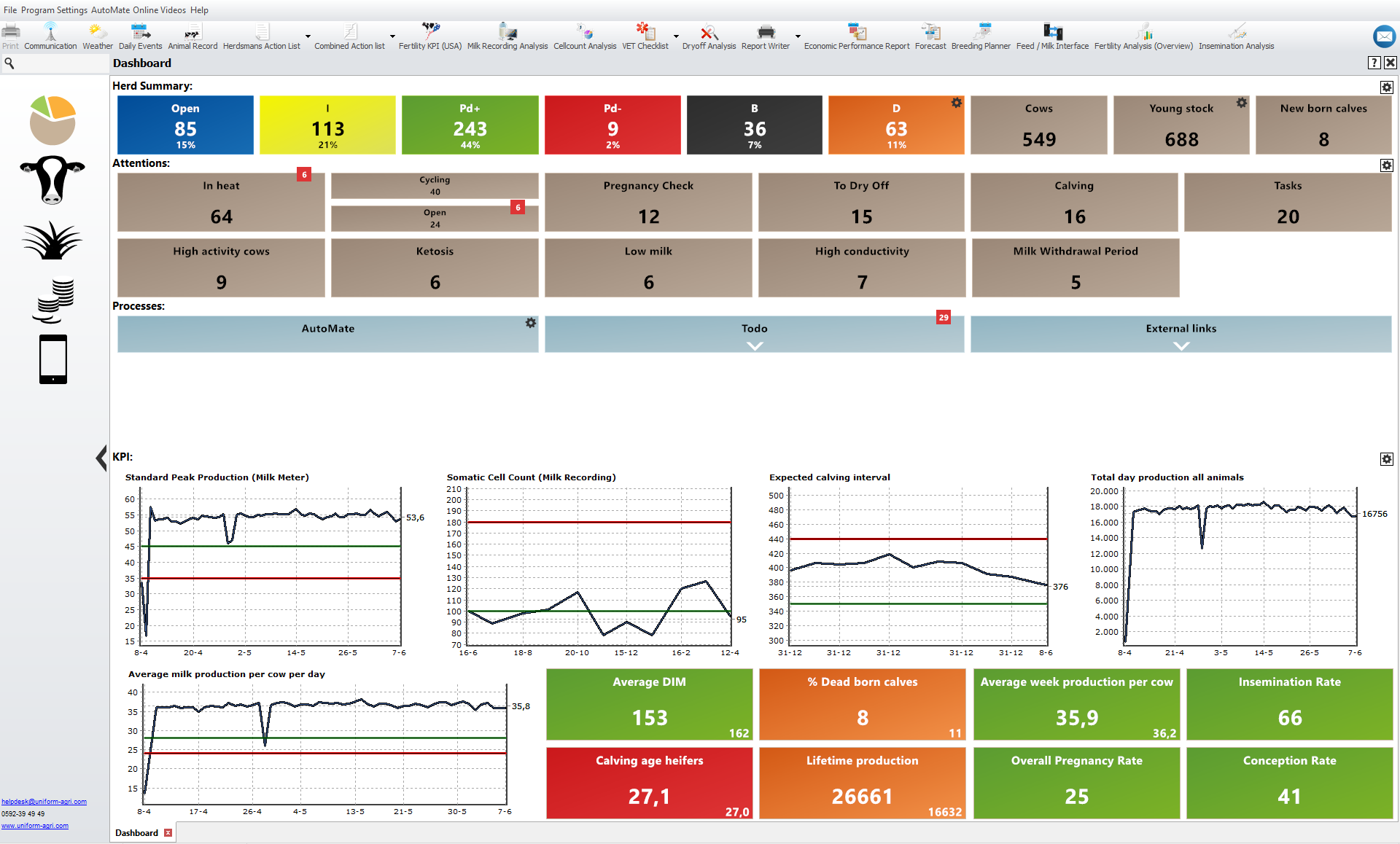Collapse the left sidebar with arrow
The width and height of the screenshot is (1400, 844).
point(101,458)
